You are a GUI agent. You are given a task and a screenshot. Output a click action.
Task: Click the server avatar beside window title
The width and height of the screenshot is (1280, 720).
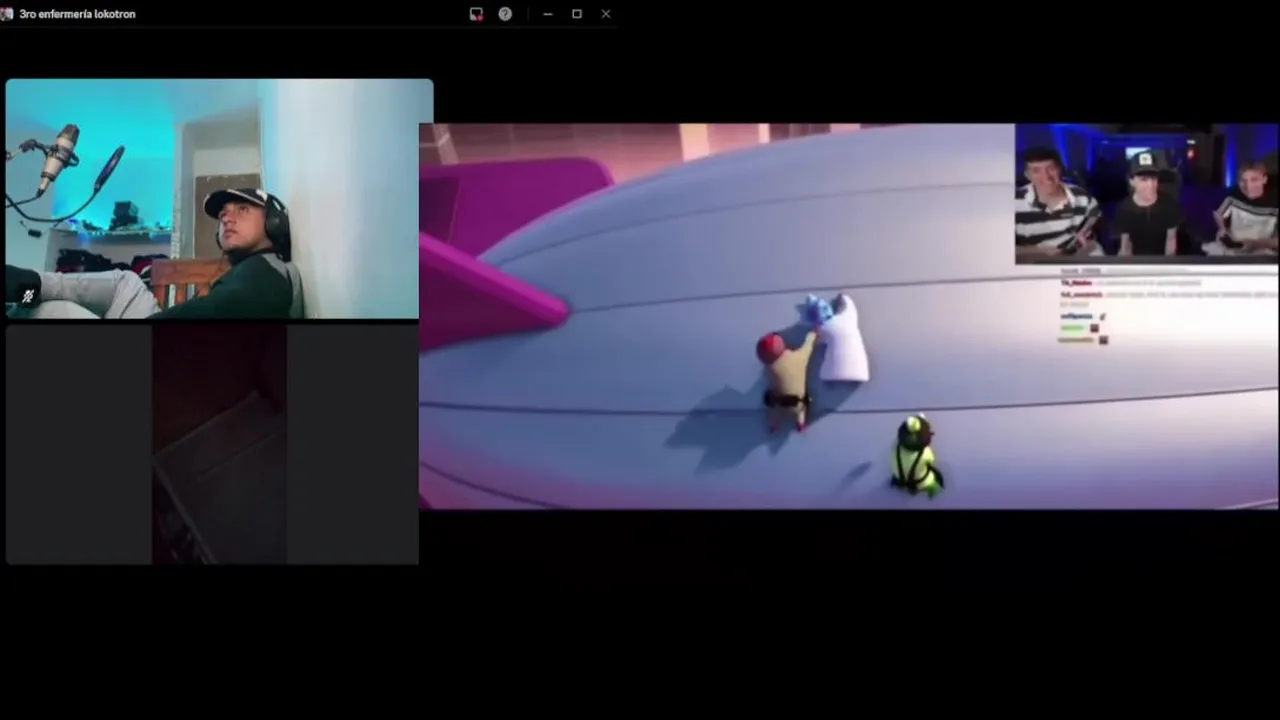click(7, 14)
